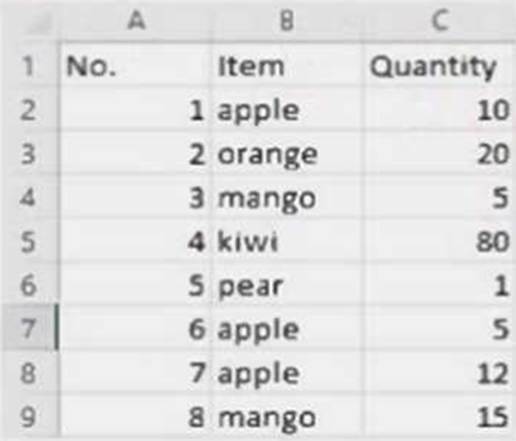Select cell with quantity 20
The image size is (516, 441).
pos(439,153)
